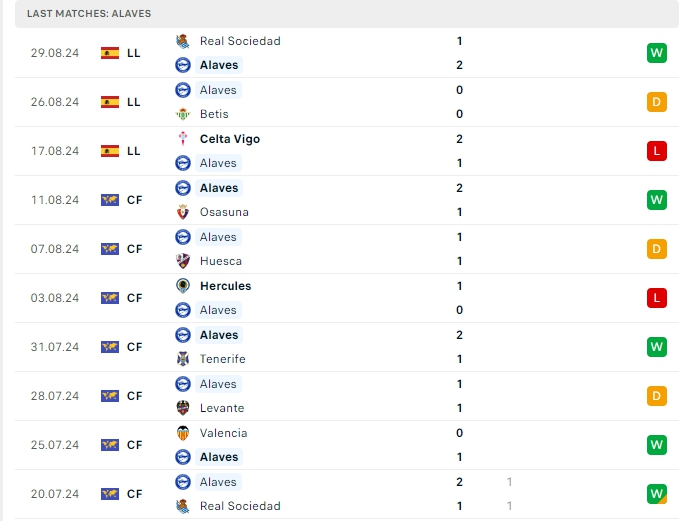
Task: Click the red L badge for 03.08.24
Action: (657, 298)
